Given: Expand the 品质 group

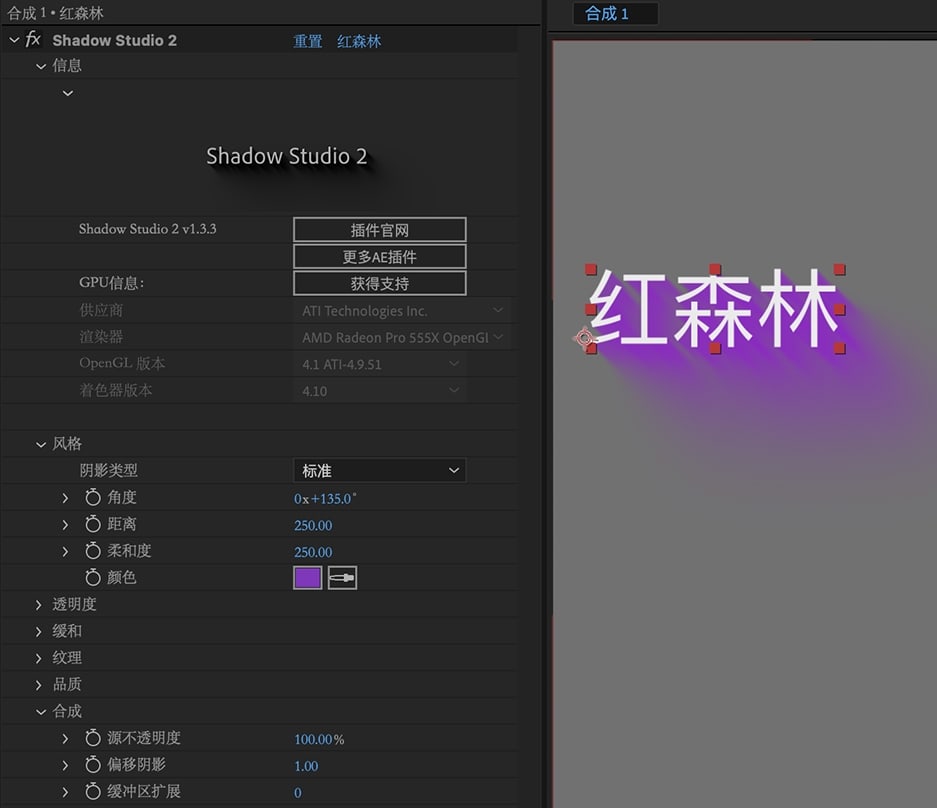Looking at the screenshot, I should click(39, 685).
